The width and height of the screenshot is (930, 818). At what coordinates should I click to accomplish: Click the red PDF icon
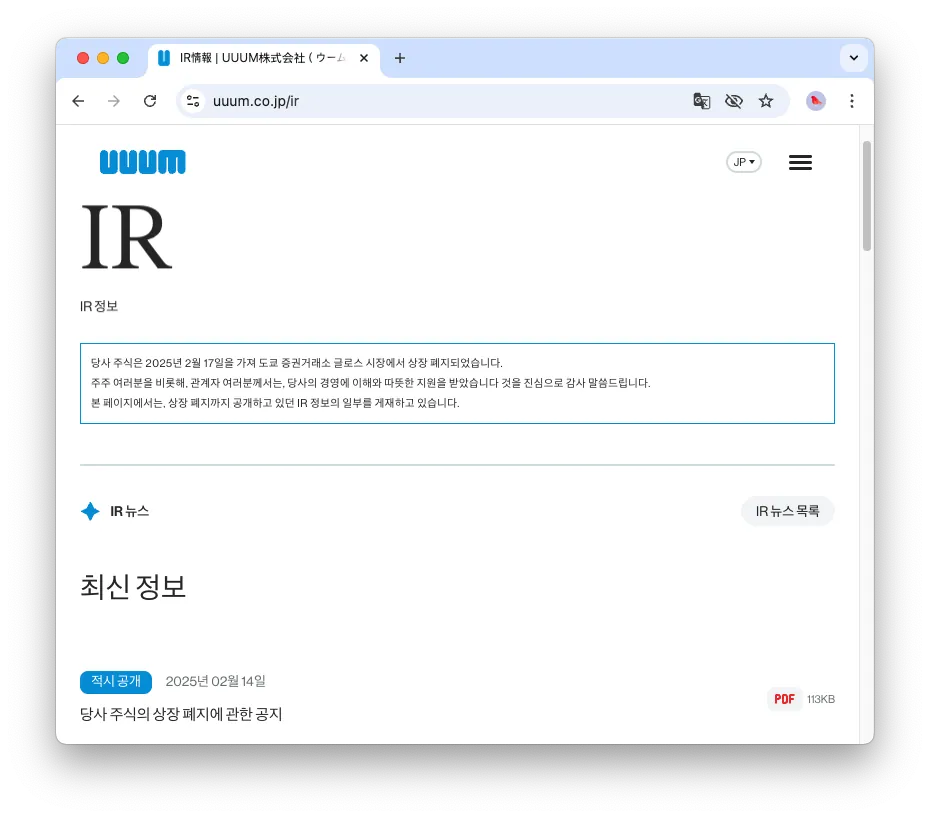pos(784,699)
